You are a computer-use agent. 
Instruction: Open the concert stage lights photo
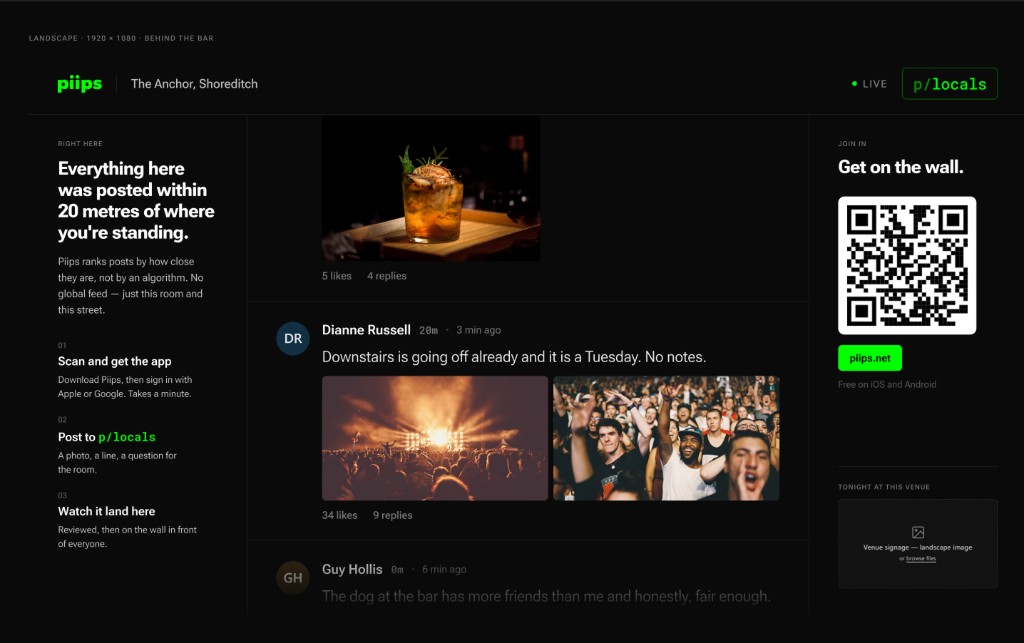435,438
